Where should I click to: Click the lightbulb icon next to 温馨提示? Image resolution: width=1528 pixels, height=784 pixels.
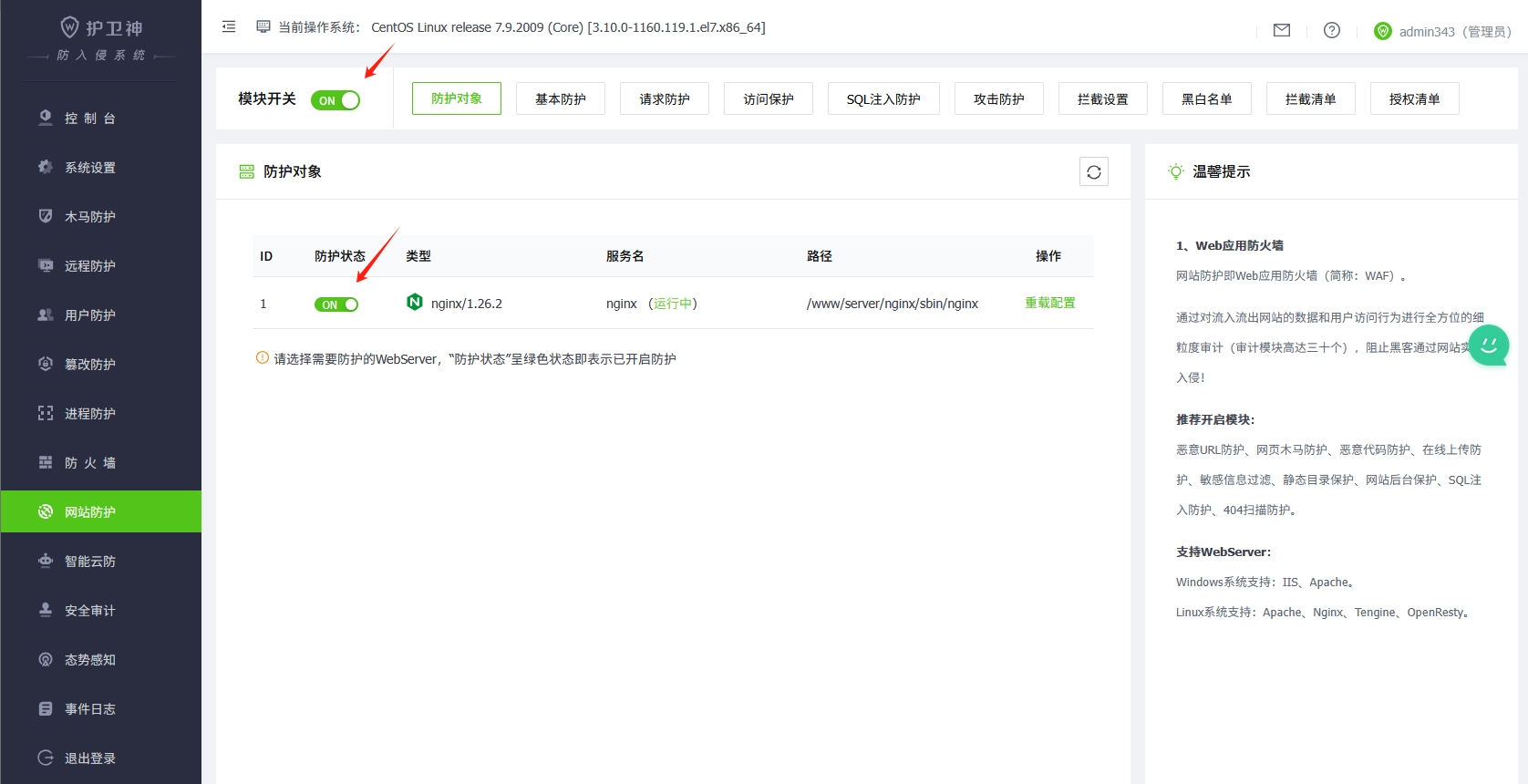click(x=1176, y=171)
